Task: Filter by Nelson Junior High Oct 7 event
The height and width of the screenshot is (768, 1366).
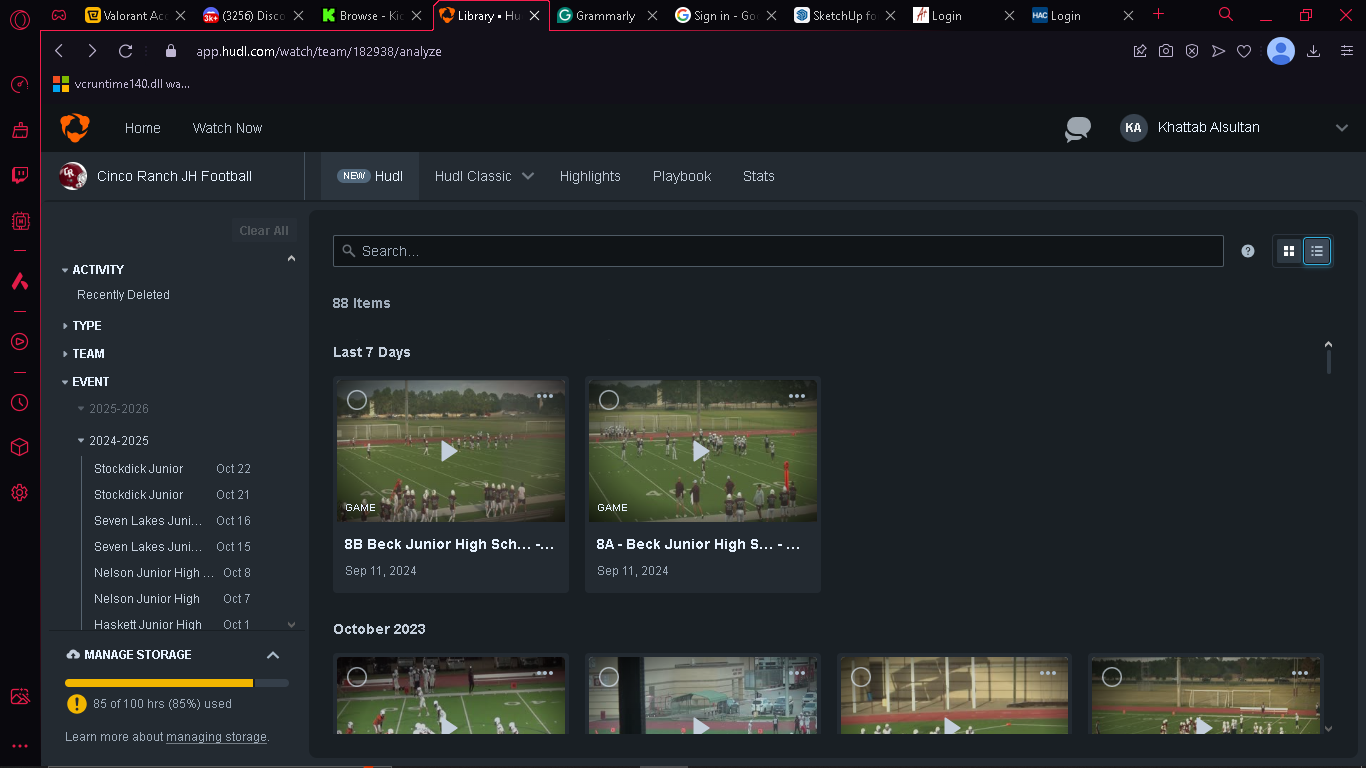Action: pyautogui.click(x=172, y=599)
